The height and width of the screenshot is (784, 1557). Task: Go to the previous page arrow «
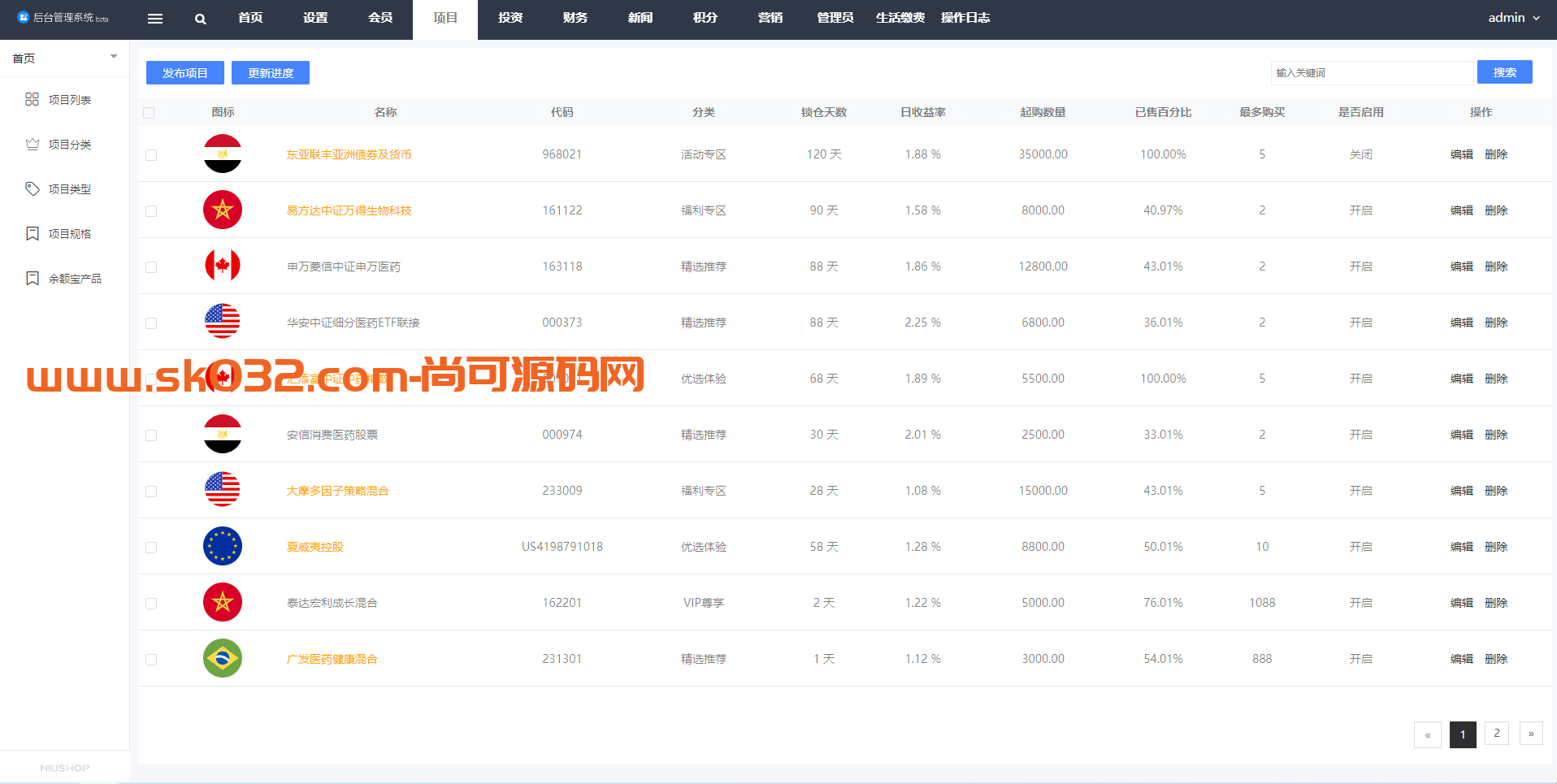pyautogui.click(x=1428, y=734)
